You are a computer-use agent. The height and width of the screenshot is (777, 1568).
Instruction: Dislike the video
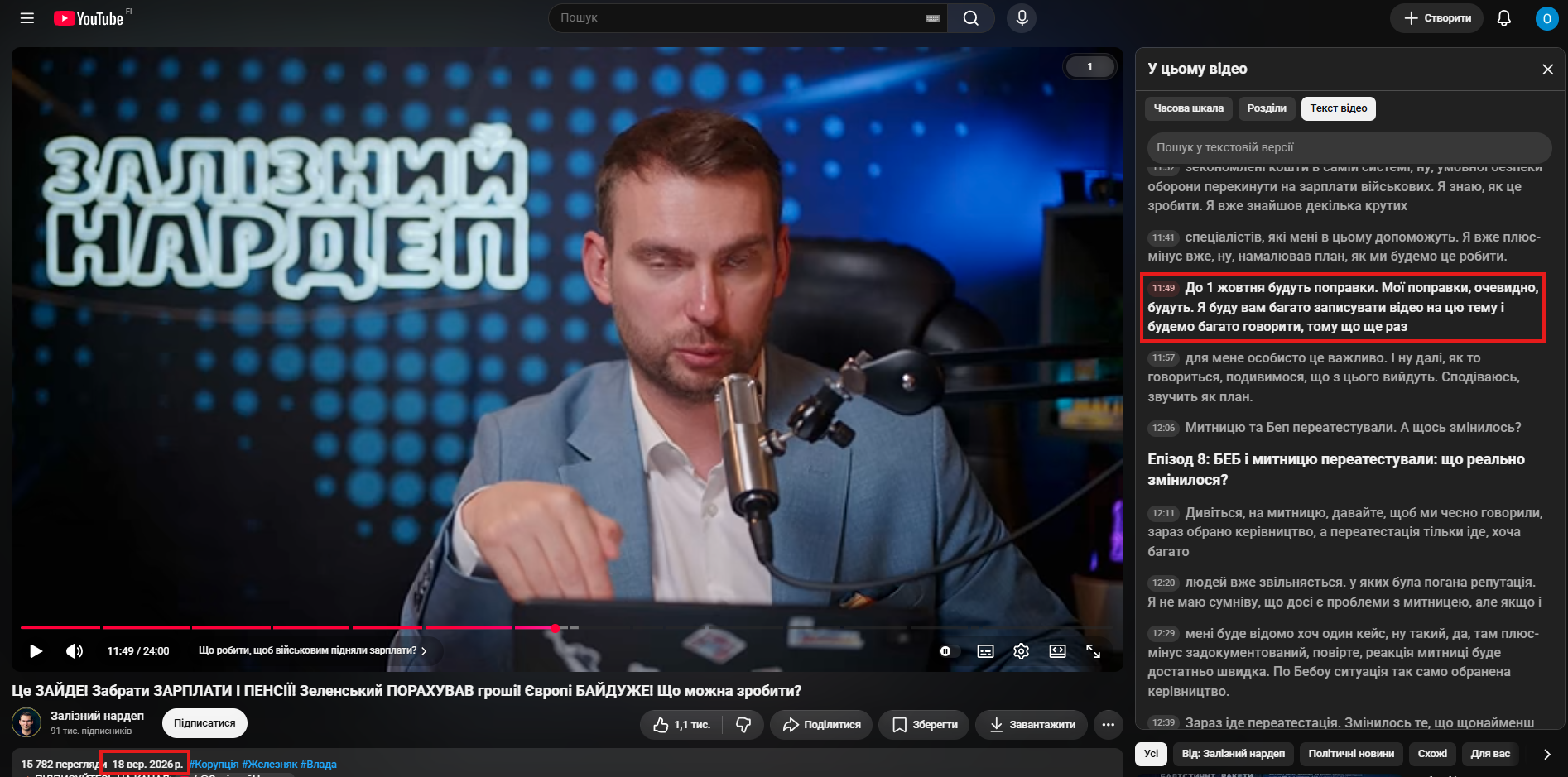743,725
